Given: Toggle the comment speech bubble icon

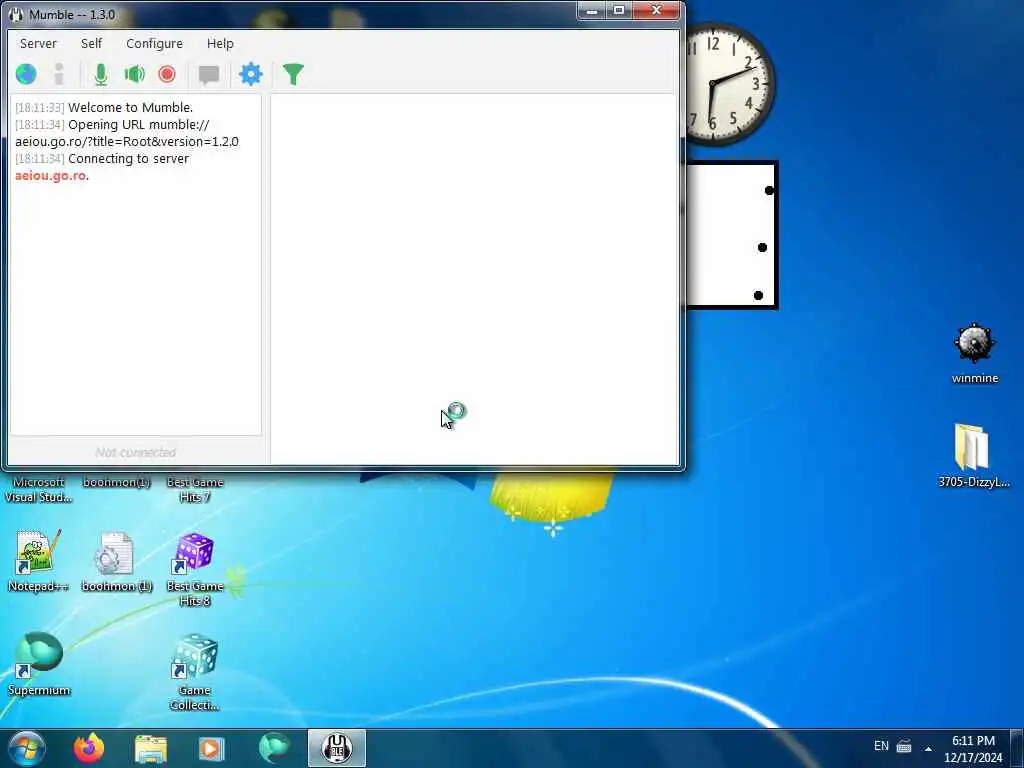Looking at the screenshot, I should [x=209, y=75].
